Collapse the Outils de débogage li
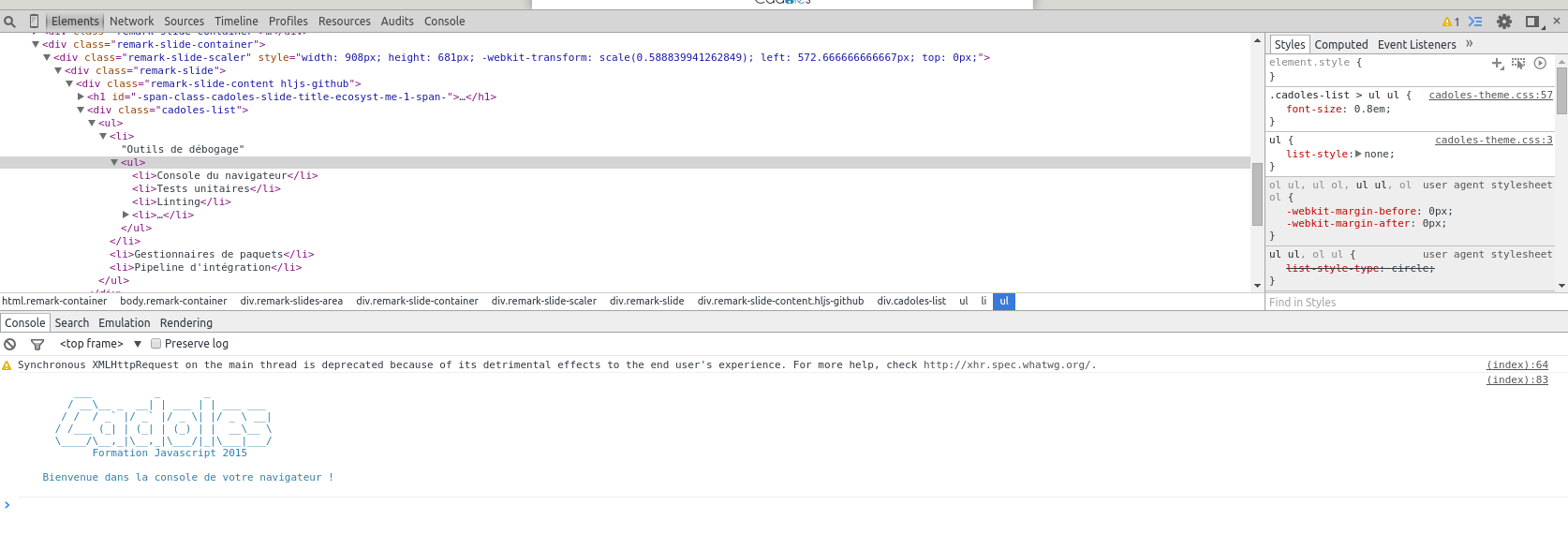This screenshot has height=535, width=1568. (x=103, y=136)
